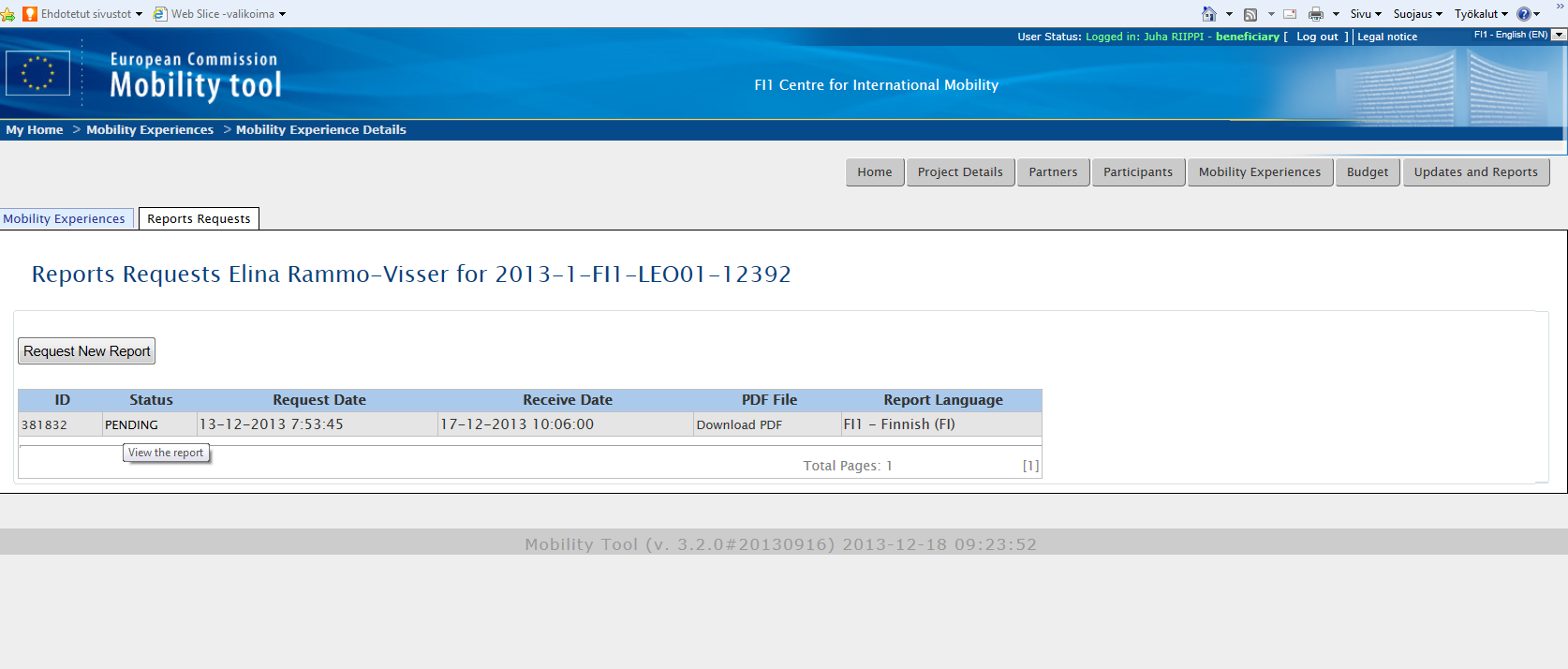Click the Mobility tool header title
This screenshot has height=669, width=1568.
point(196,85)
